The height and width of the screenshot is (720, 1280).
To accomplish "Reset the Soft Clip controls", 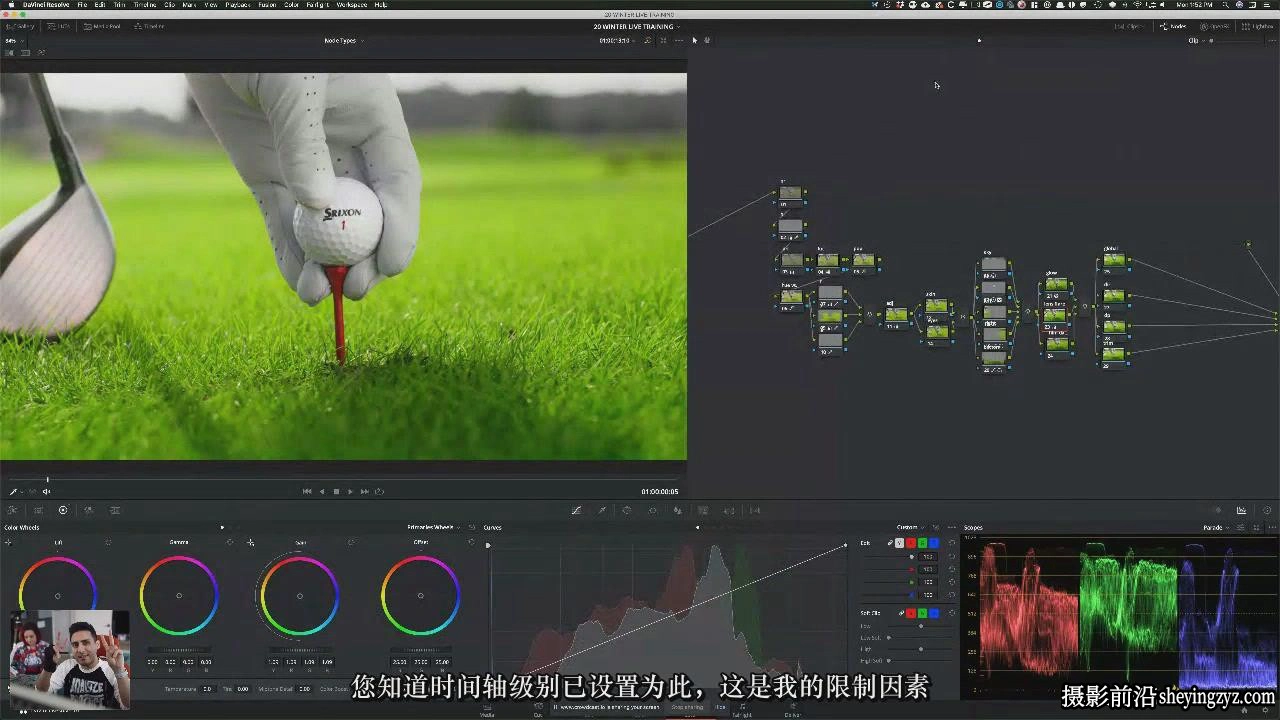I will (952, 613).
